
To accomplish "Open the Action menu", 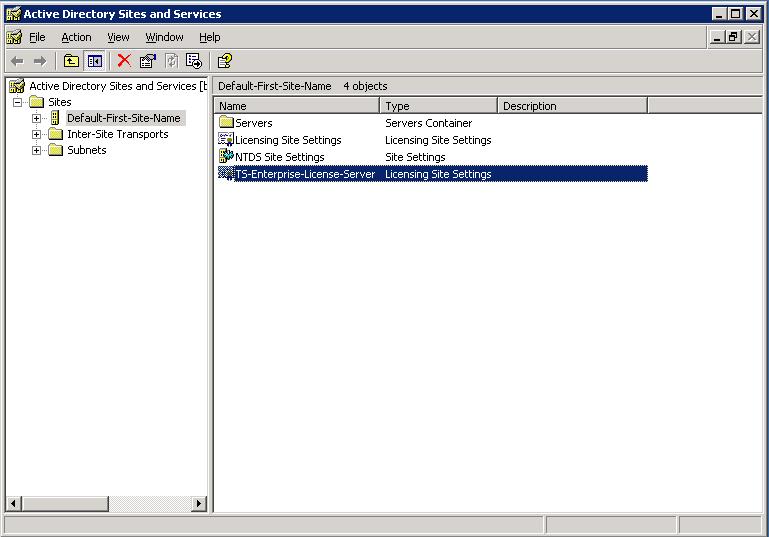I will (77, 37).
